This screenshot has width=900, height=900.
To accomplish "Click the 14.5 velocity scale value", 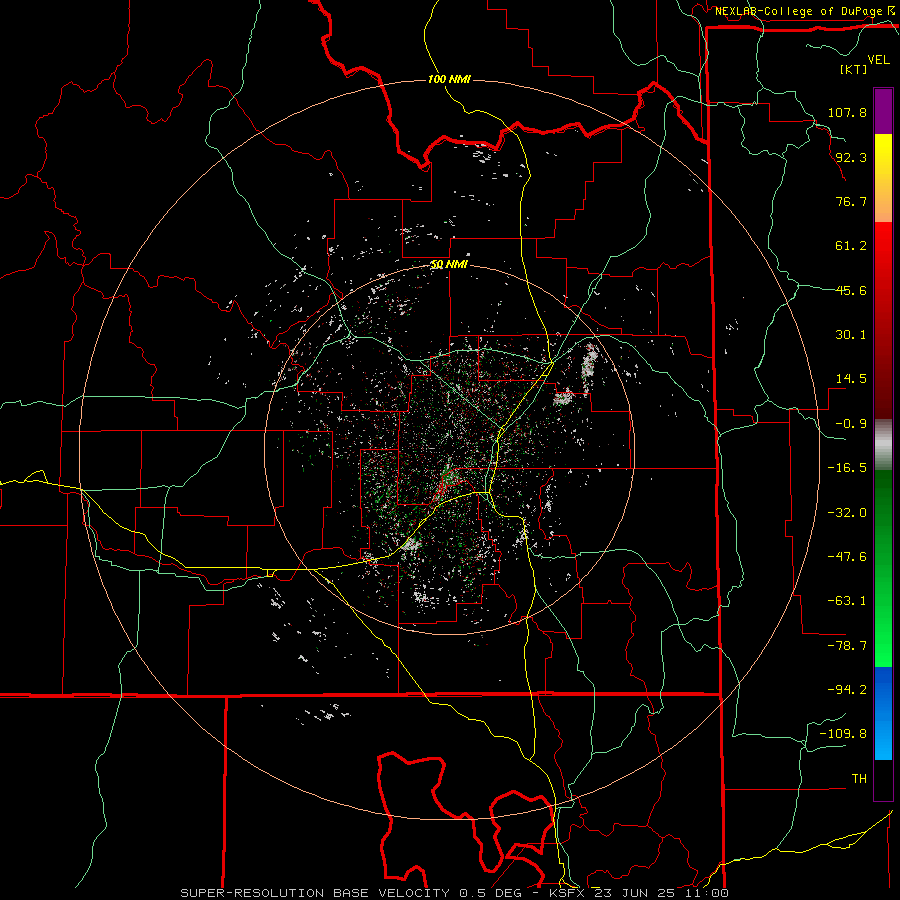I will [851, 379].
